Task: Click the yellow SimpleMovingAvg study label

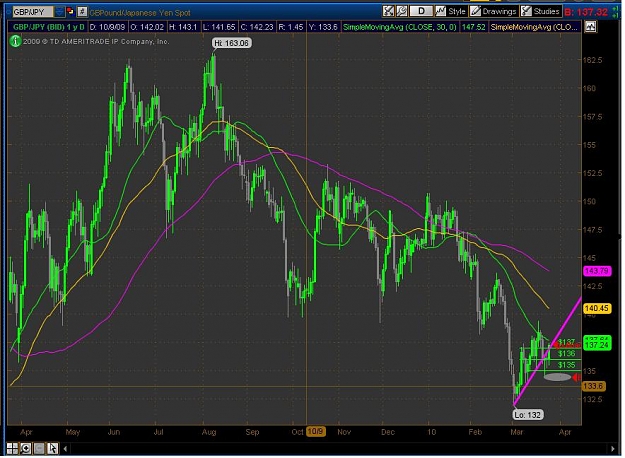Action: click(x=534, y=27)
